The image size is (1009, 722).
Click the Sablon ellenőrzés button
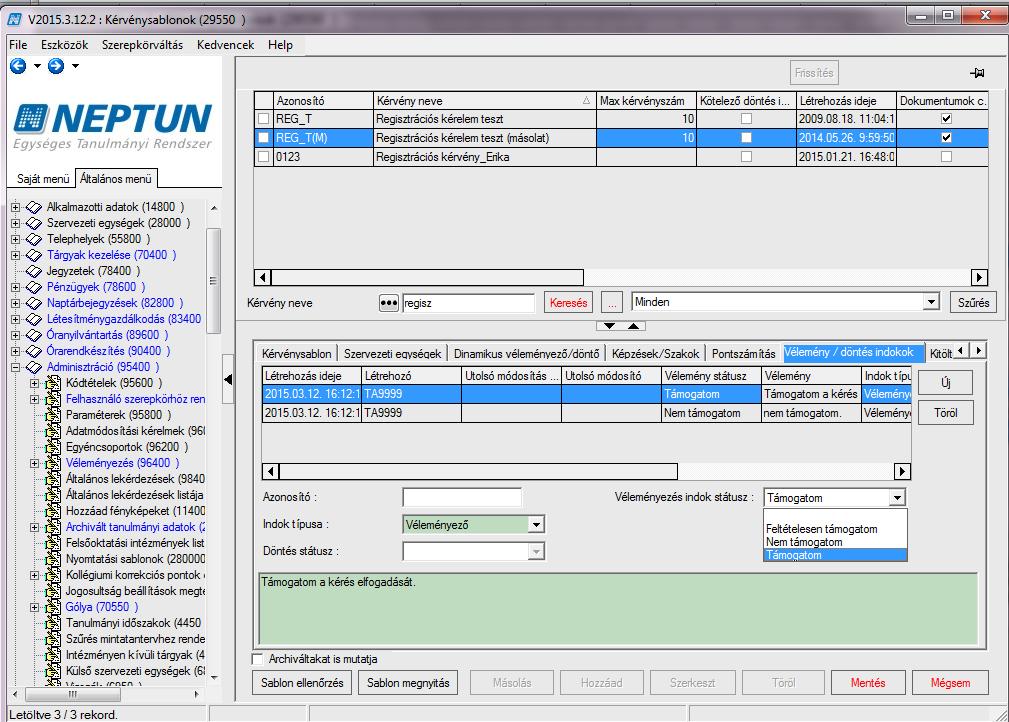click(302, 683)
